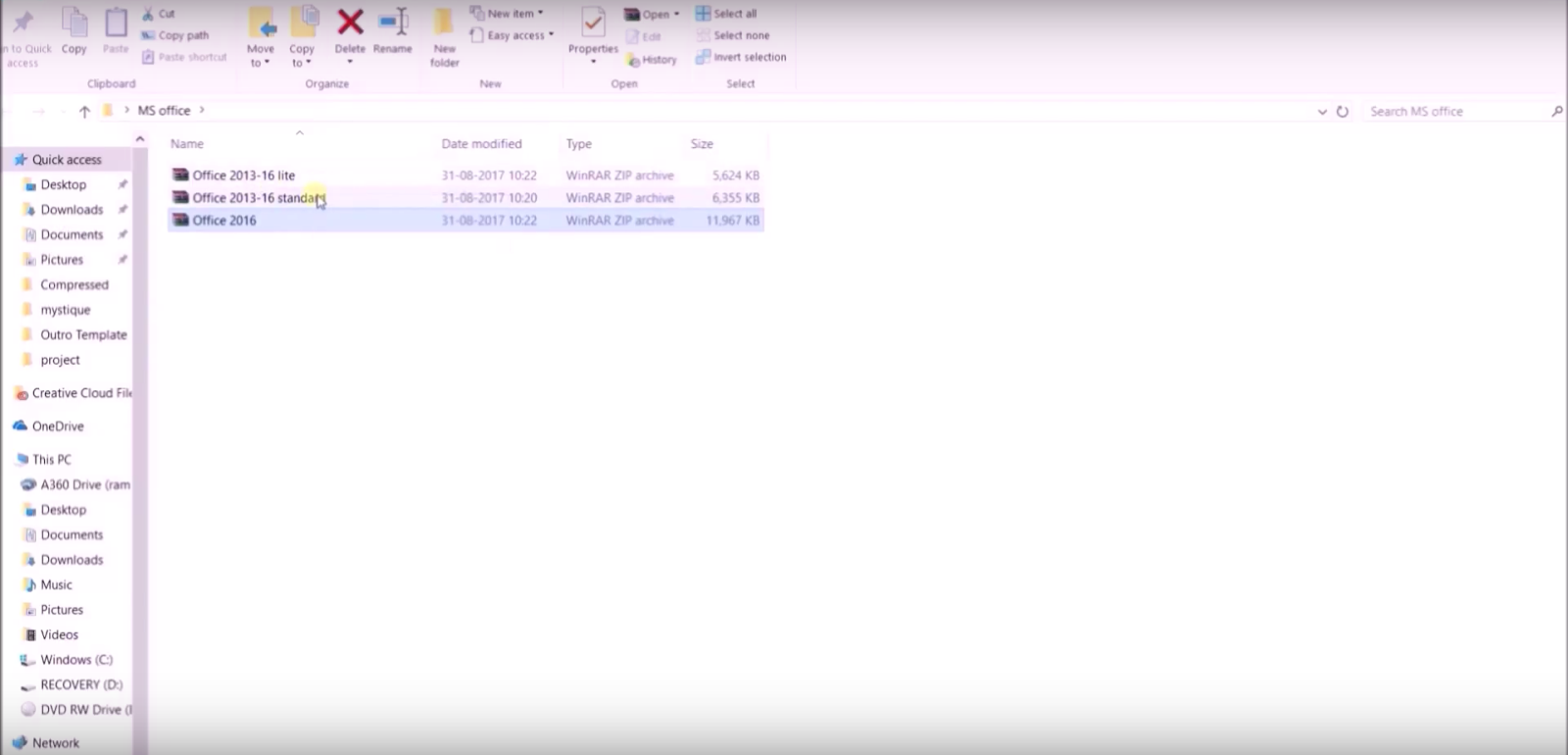Click Paste shortcut in the ribbon

click(x=183, y=57)
